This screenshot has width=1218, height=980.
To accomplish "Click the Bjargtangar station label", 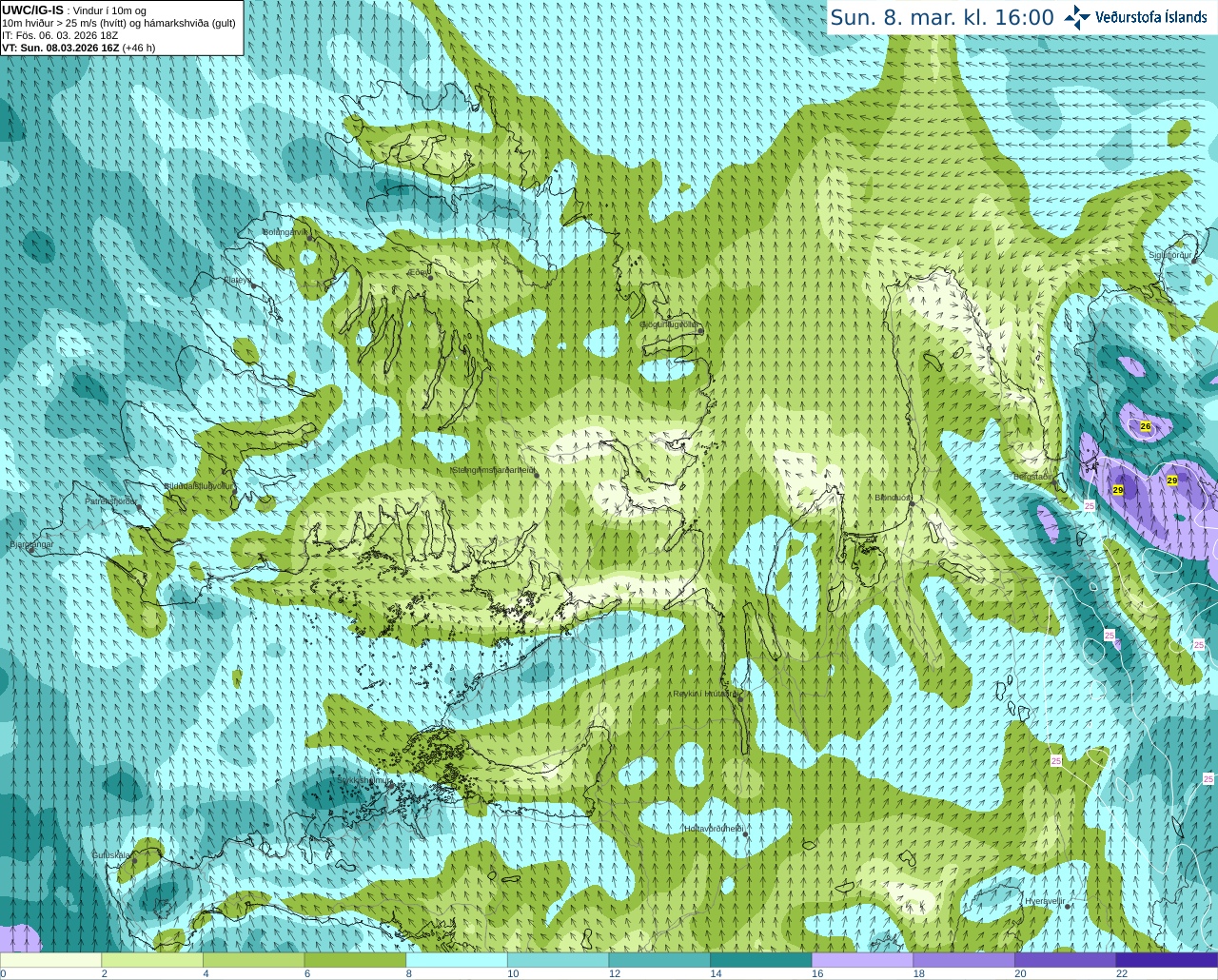I will (31, 544).
